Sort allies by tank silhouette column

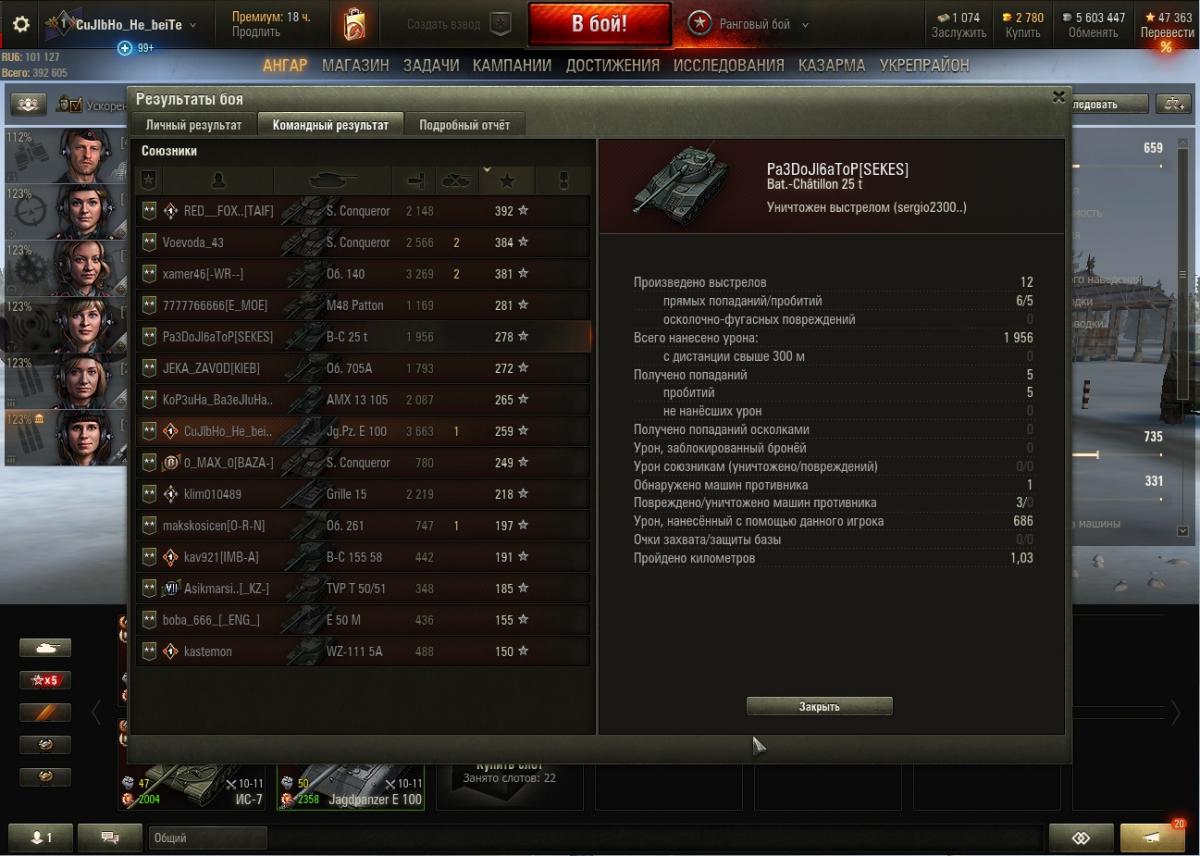(333, 181)
